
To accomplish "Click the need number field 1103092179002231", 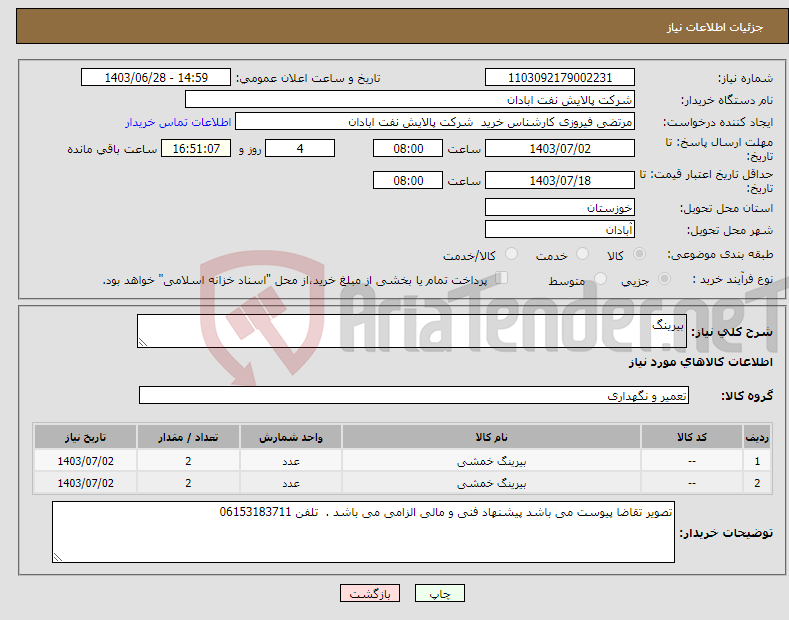I will pos(560,78).
